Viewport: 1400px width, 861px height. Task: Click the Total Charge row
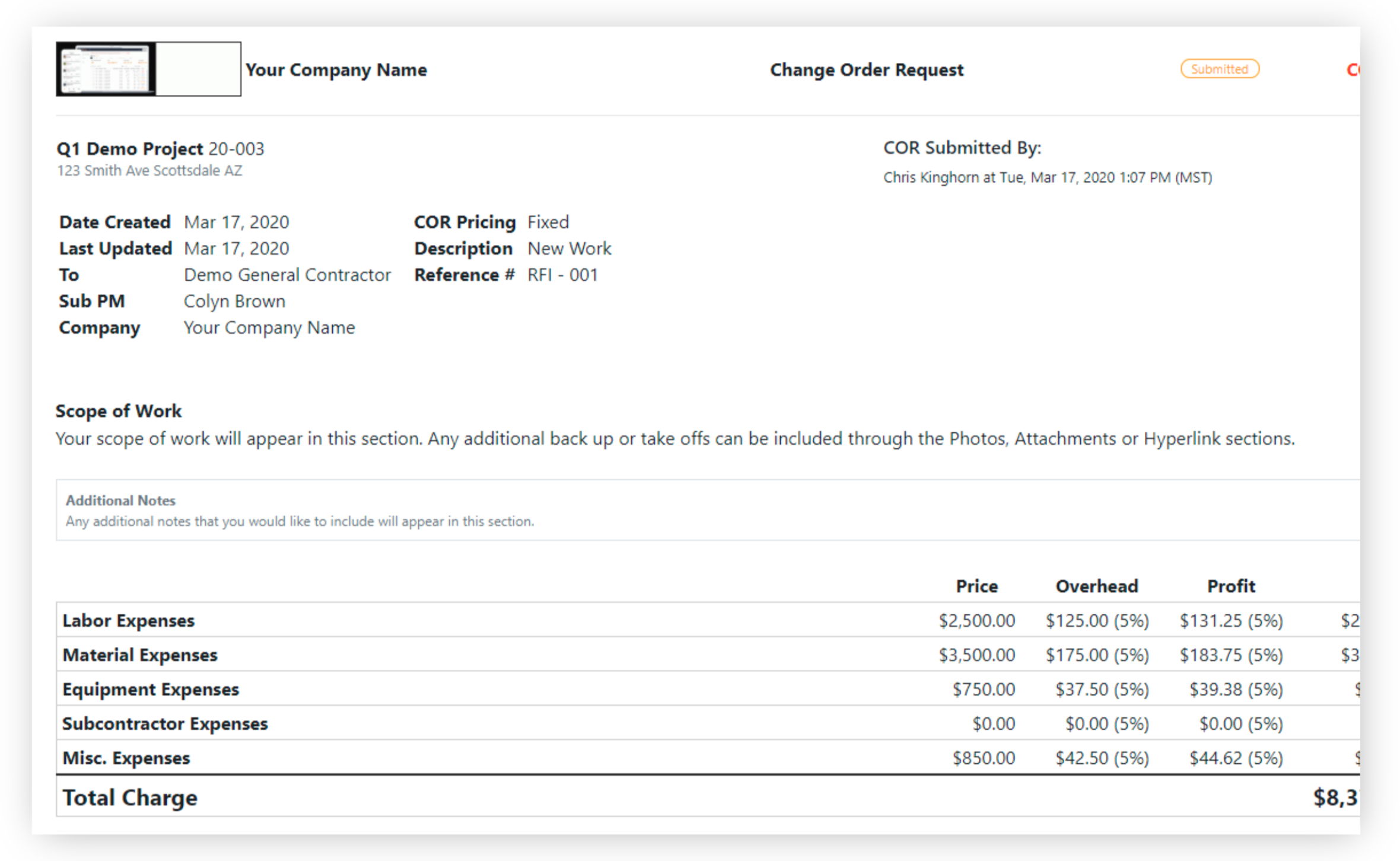130,798
